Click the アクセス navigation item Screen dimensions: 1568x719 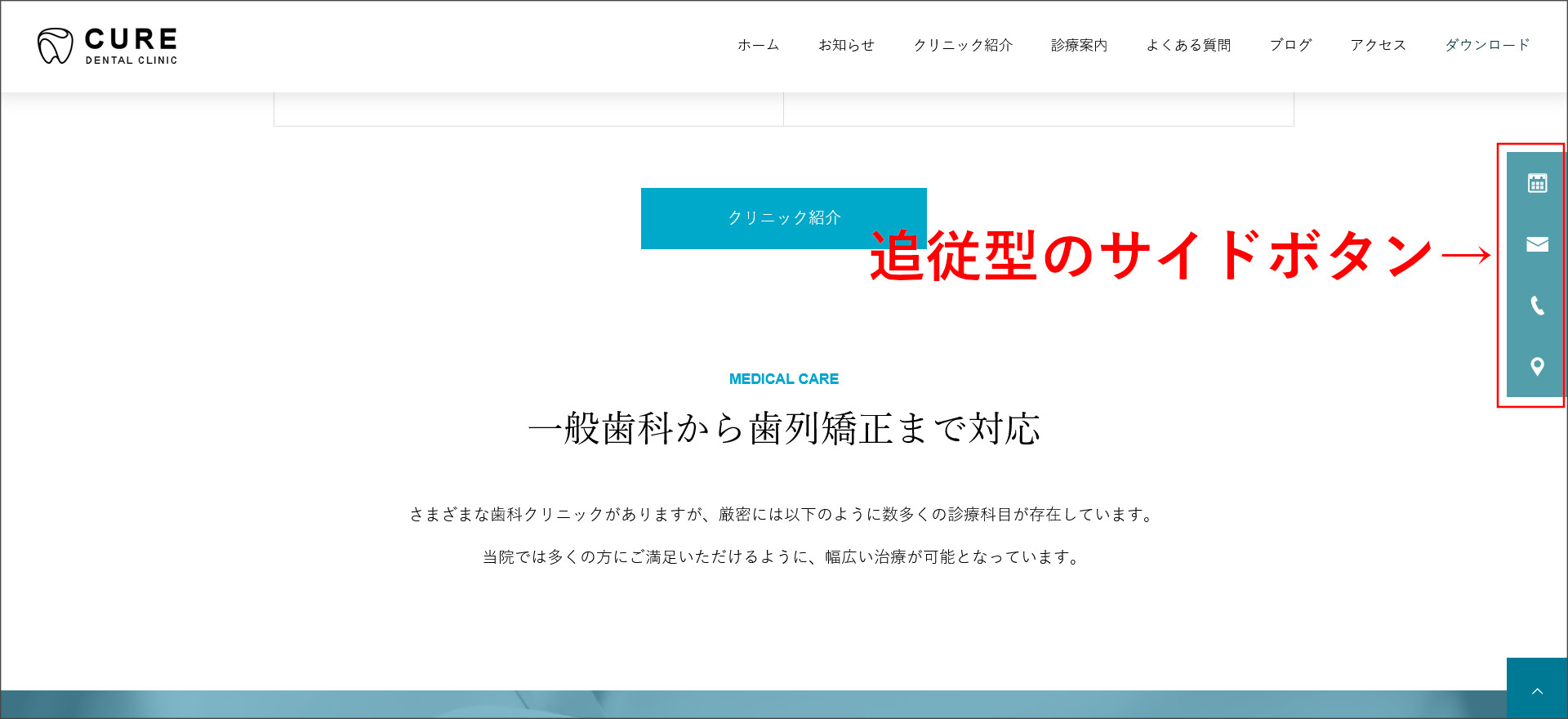pyautogui.click(x=1378, y=45)
